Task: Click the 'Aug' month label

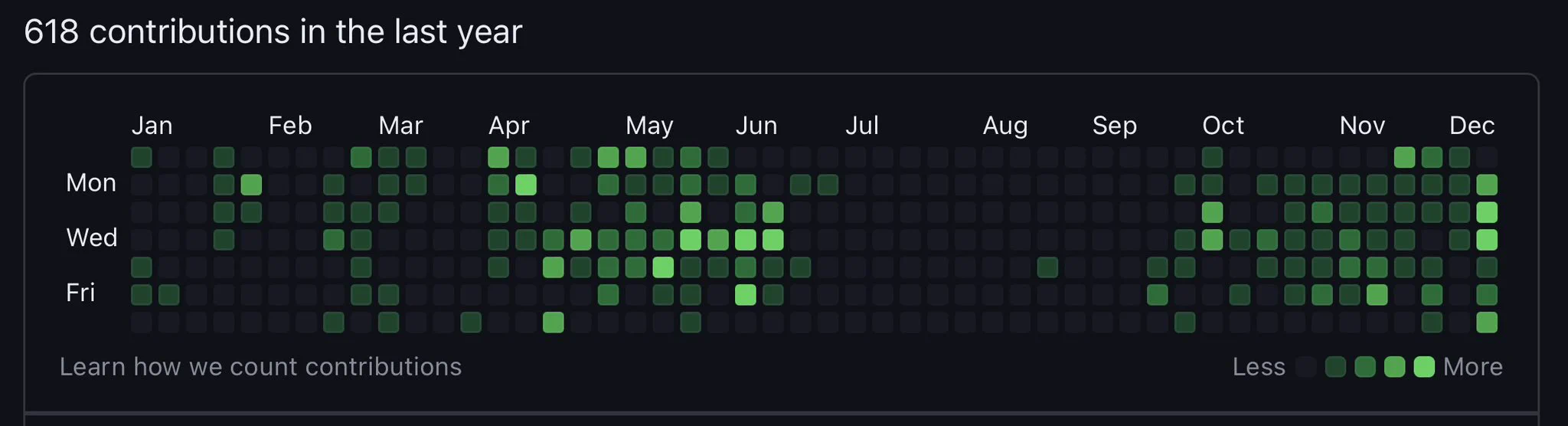Action: click(x=1005, y=126)
